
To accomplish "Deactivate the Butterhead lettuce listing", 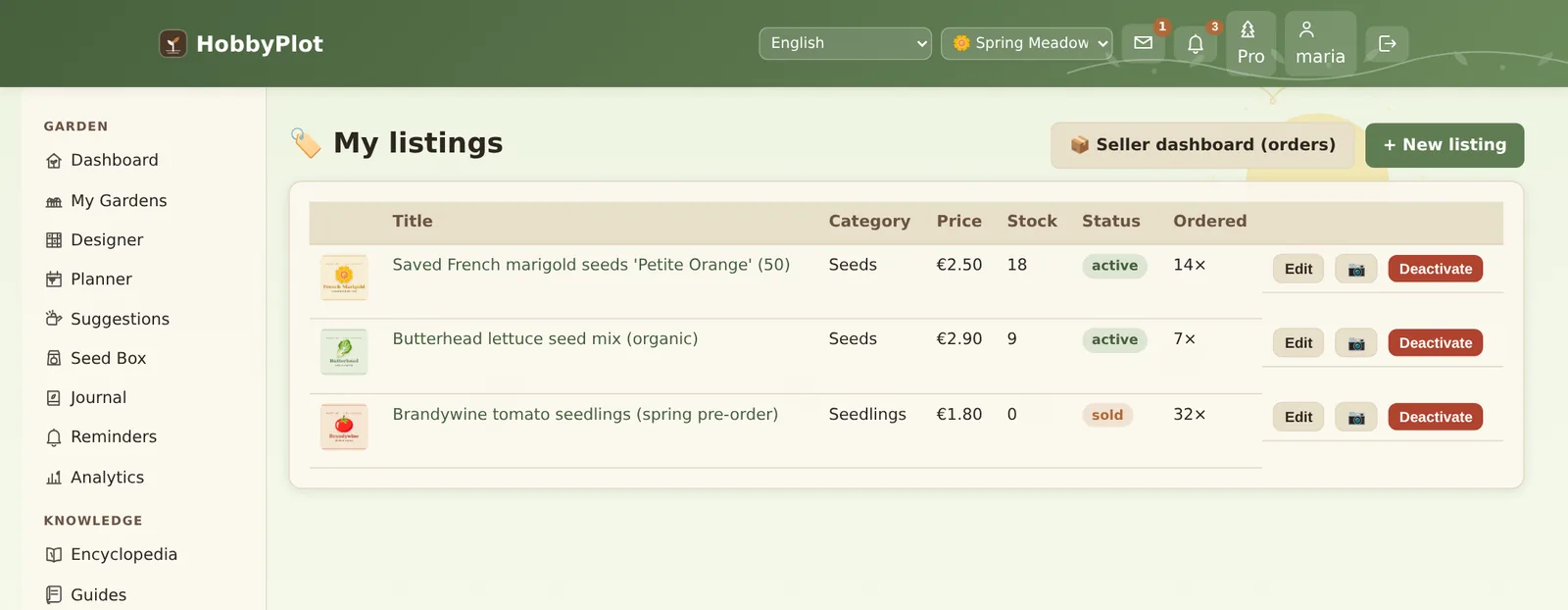I will click(x=1436, y=342).
